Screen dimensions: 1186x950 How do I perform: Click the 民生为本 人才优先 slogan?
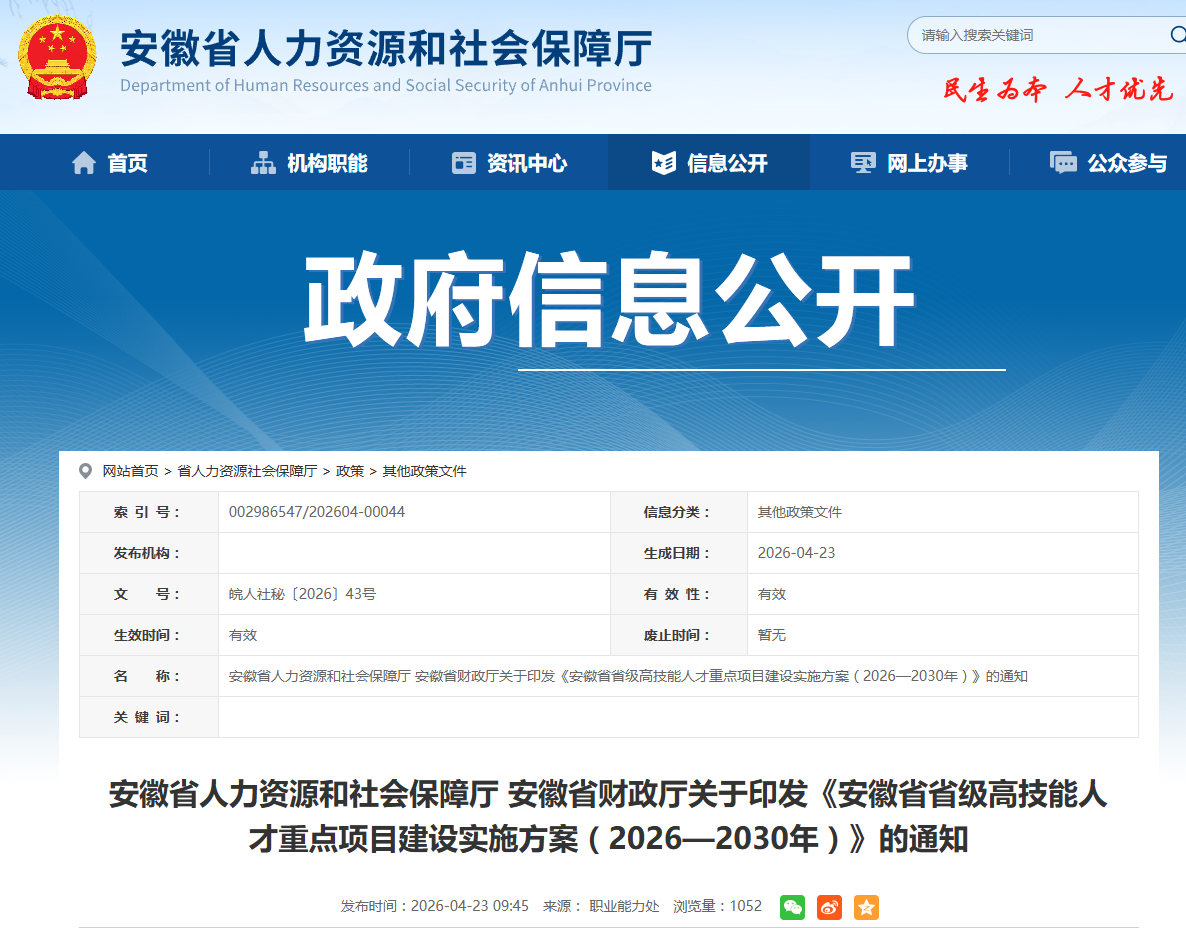coord(1057,89)
